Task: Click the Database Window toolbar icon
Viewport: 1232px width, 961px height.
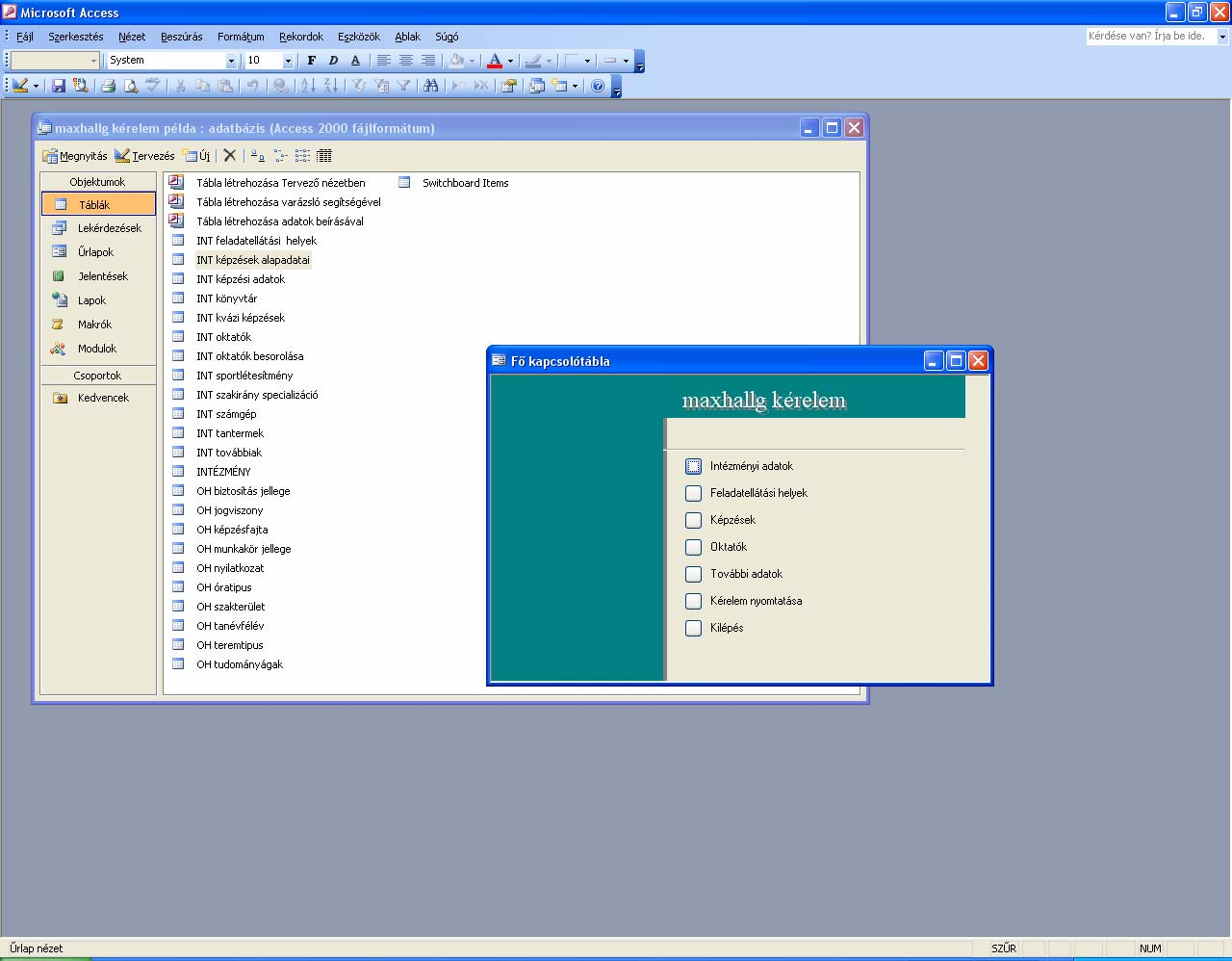Action: (537, 86)
